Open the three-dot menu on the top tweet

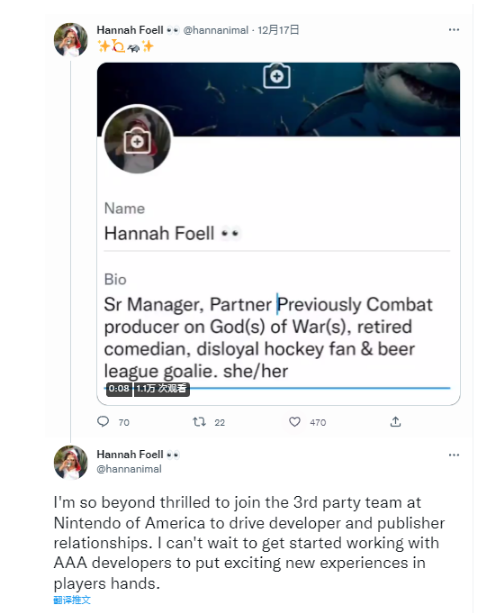click(x=454, y=30)
